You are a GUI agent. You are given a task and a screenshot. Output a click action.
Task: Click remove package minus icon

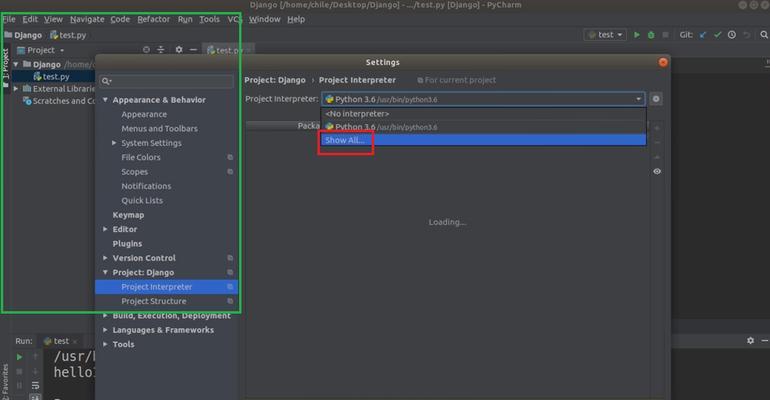(x=657, y=142)
